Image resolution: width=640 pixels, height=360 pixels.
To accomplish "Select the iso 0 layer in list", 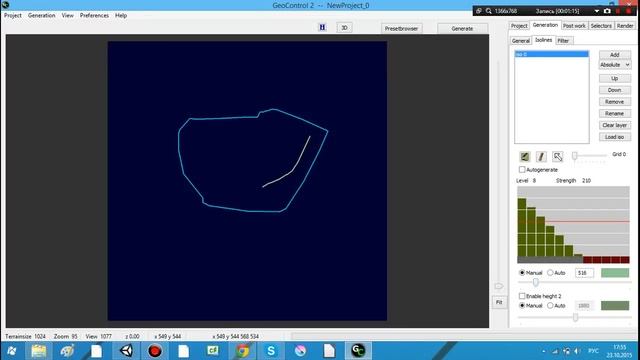I will [551, 54].
